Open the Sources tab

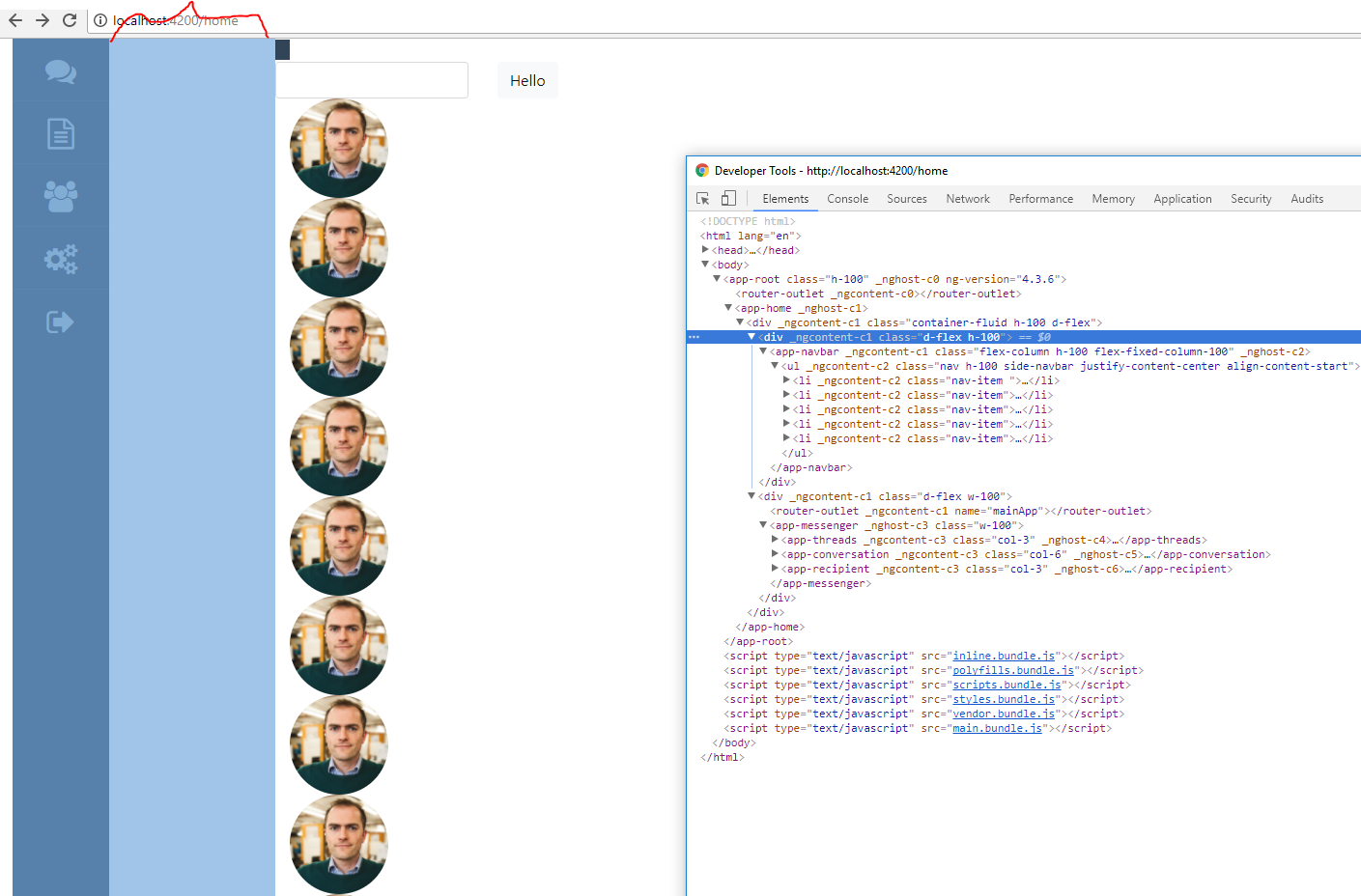[x=907, y=199]
